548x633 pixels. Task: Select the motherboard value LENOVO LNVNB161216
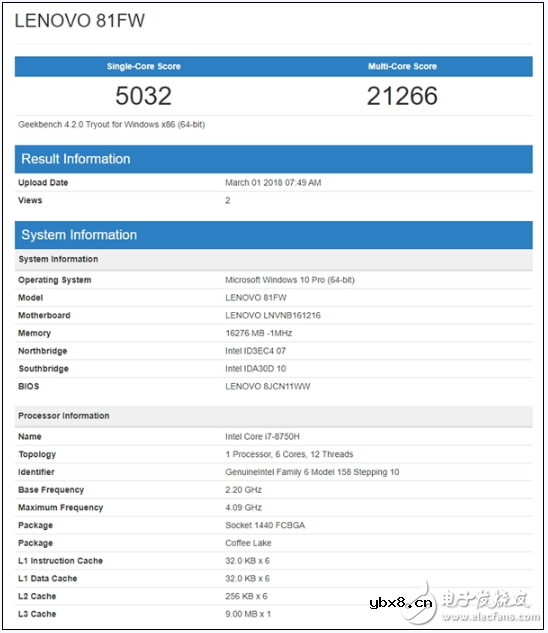pyautogui.click(x=273, y=315)
